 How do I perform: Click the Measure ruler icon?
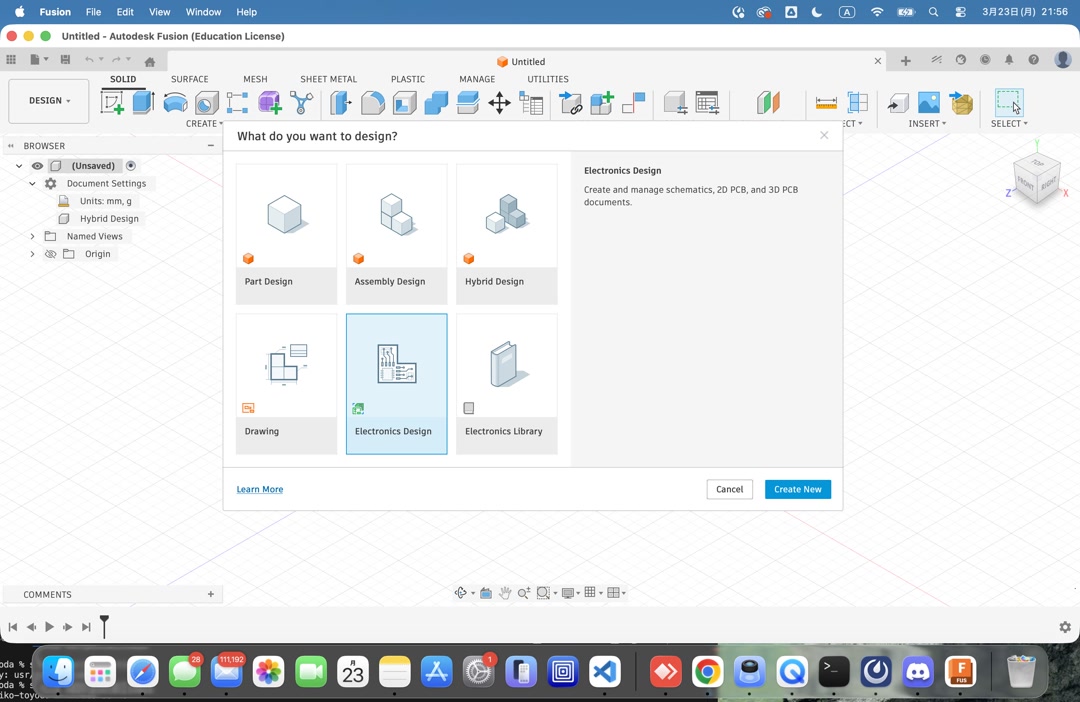tap(826, 103)
